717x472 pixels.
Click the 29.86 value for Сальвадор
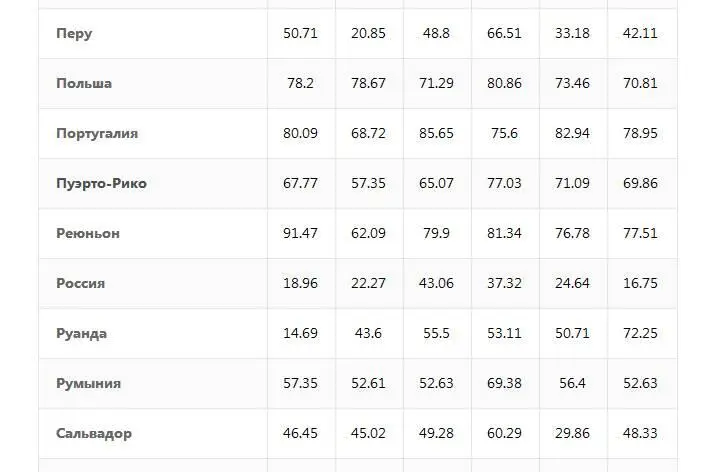tap(572, 433)
